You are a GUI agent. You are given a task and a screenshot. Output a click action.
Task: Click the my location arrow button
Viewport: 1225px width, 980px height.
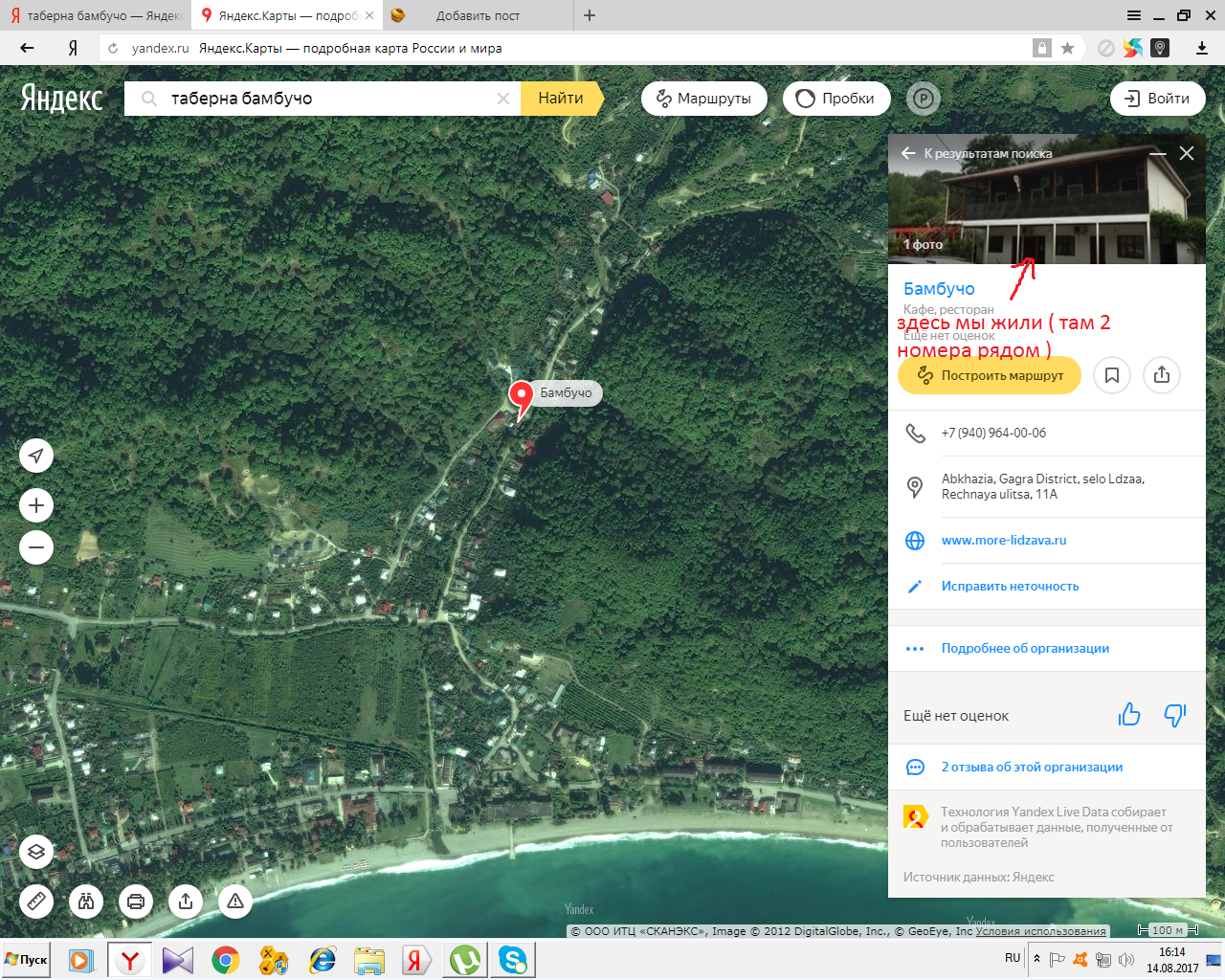click(x=36, y=456)
